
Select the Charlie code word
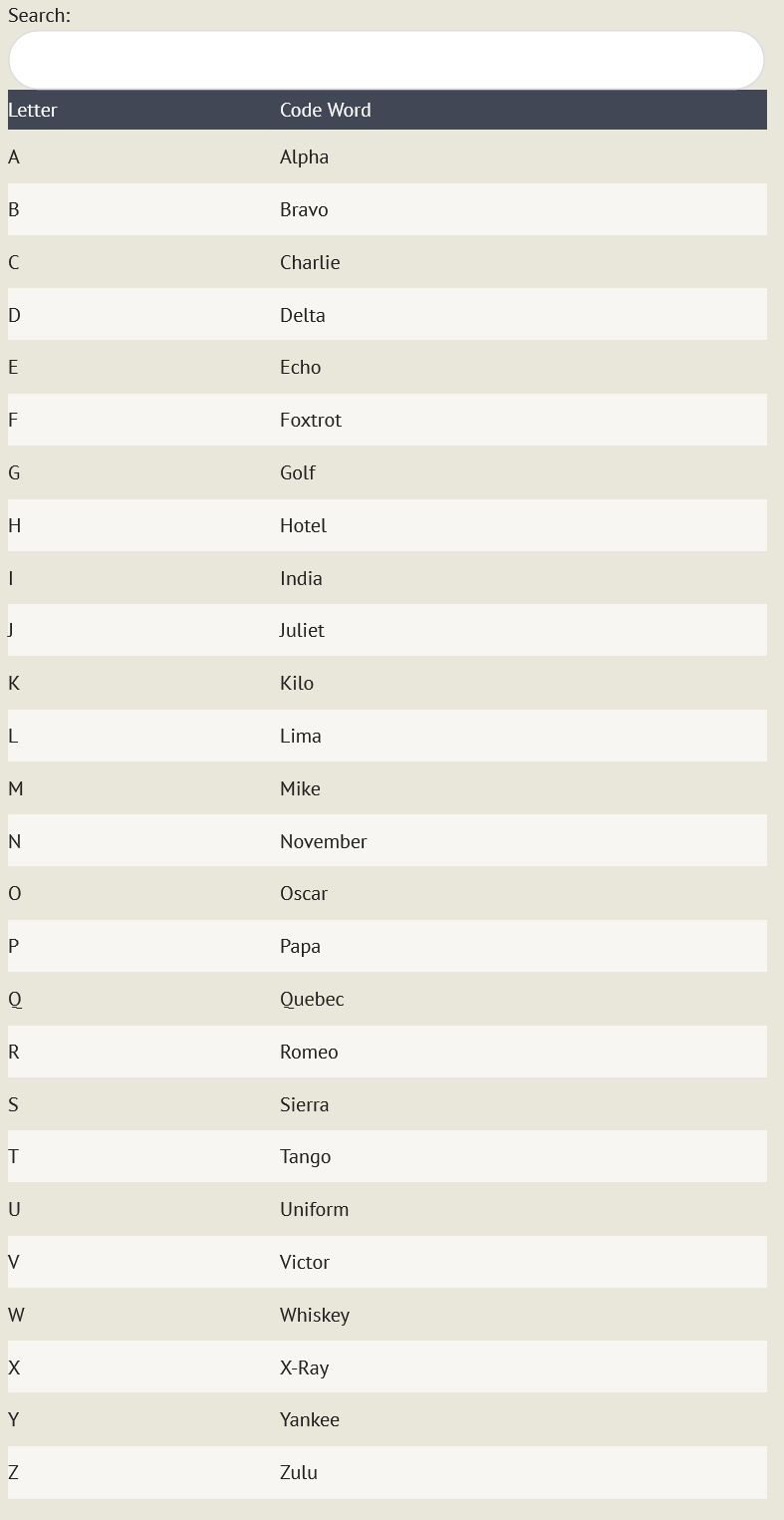pyautogui.click(x=310, y=262)
